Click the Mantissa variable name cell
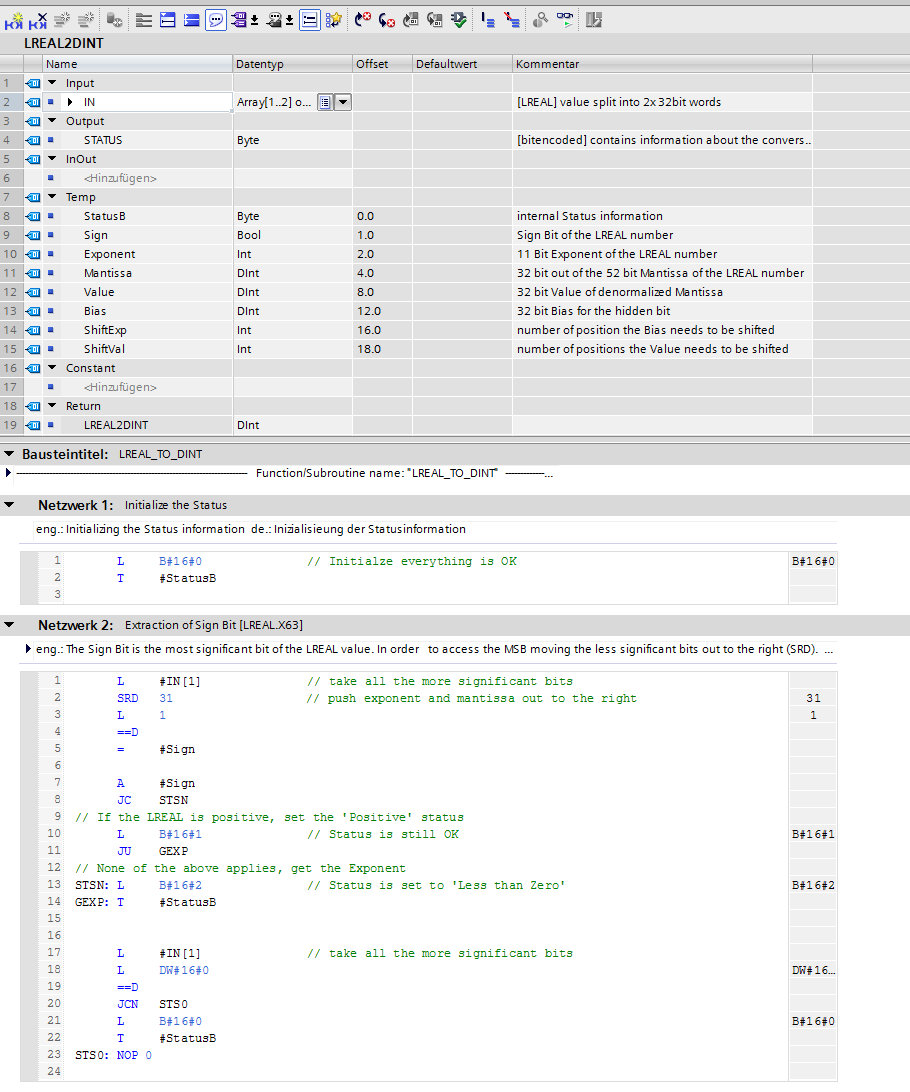 coord(108,273)
